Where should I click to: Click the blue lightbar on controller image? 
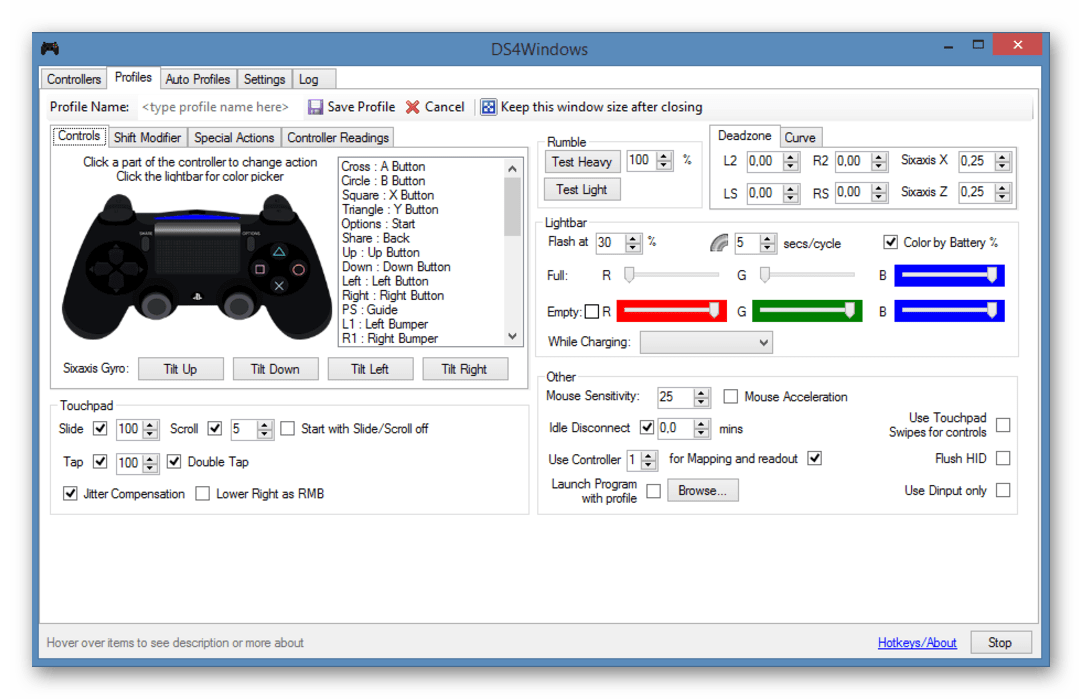(197, 215)
